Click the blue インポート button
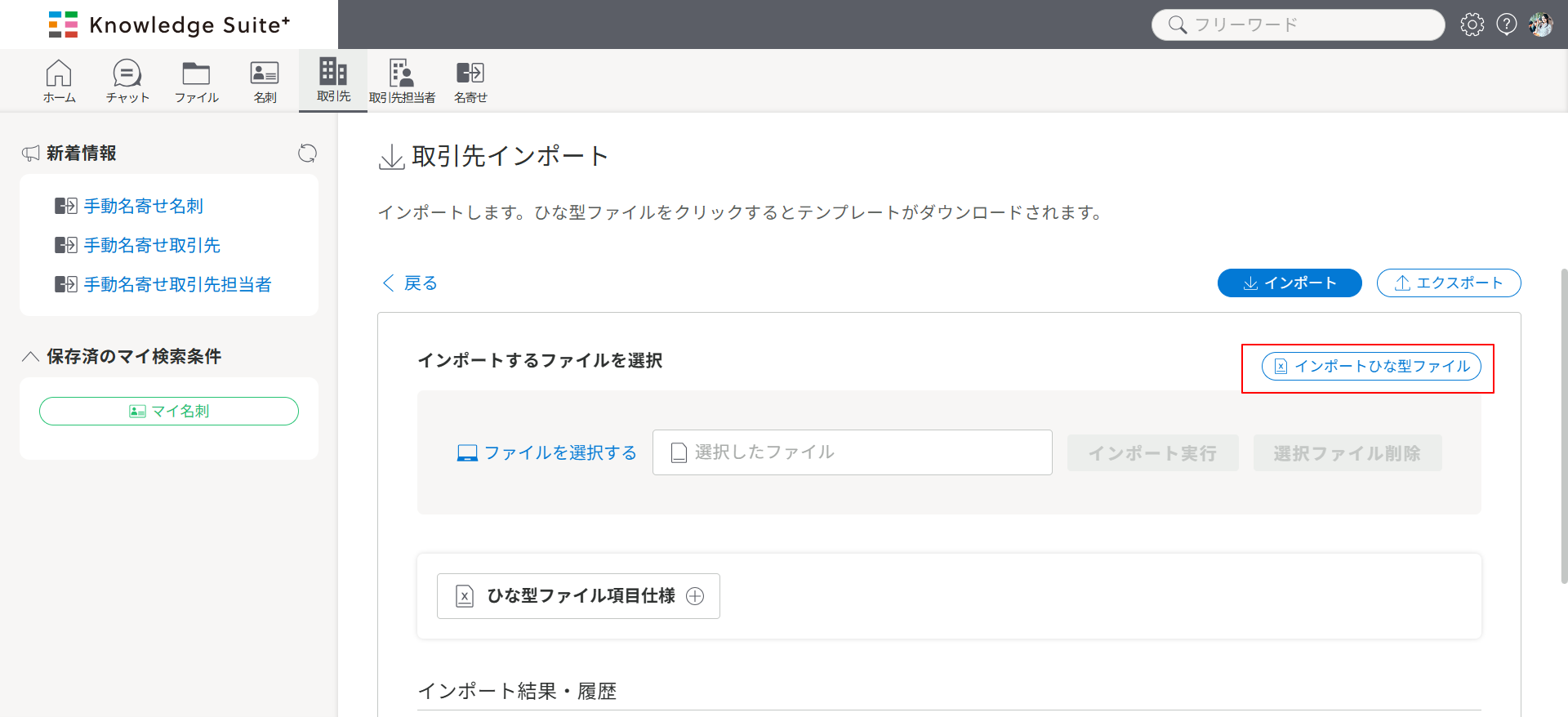 coord(1290,283)
